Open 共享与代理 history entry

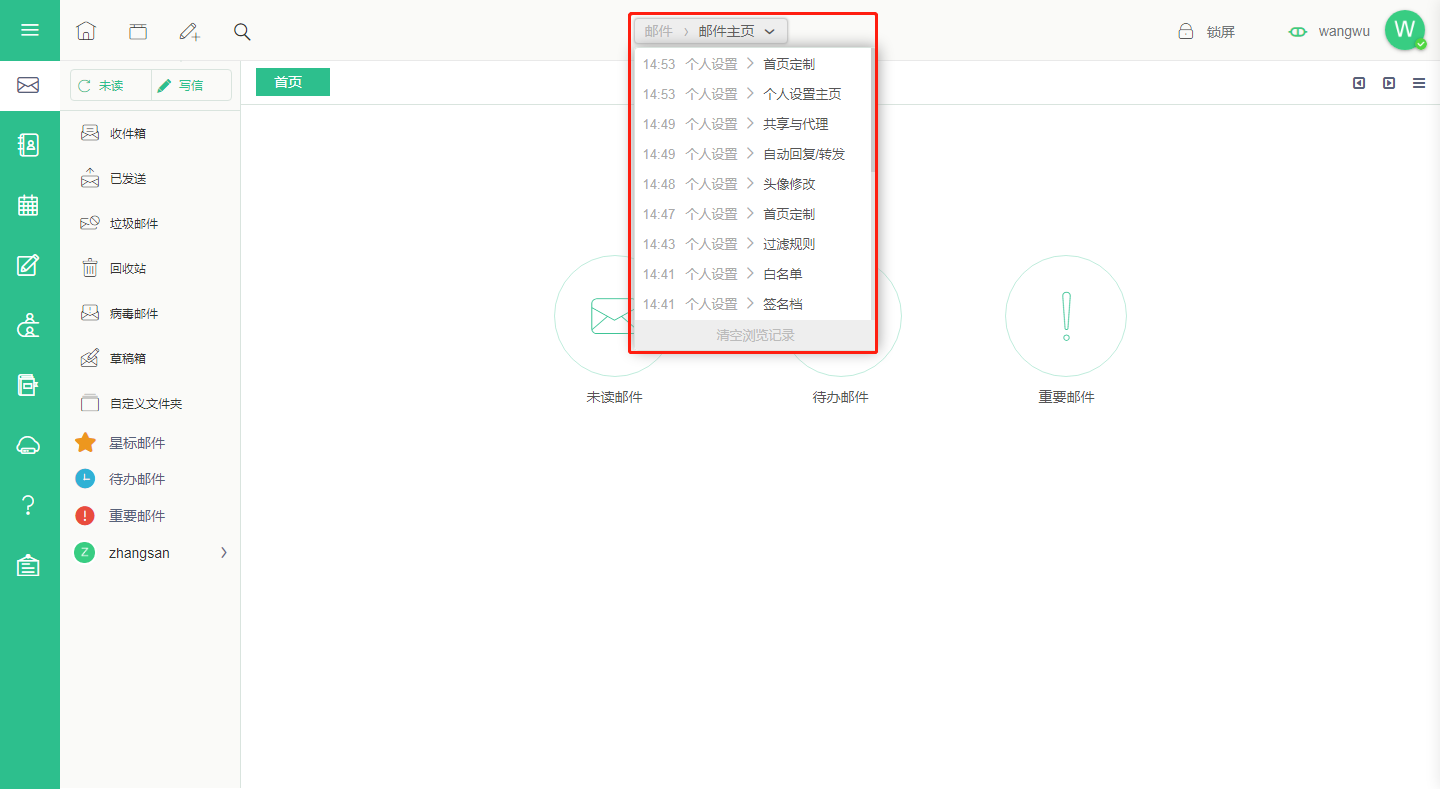[752, 124]
